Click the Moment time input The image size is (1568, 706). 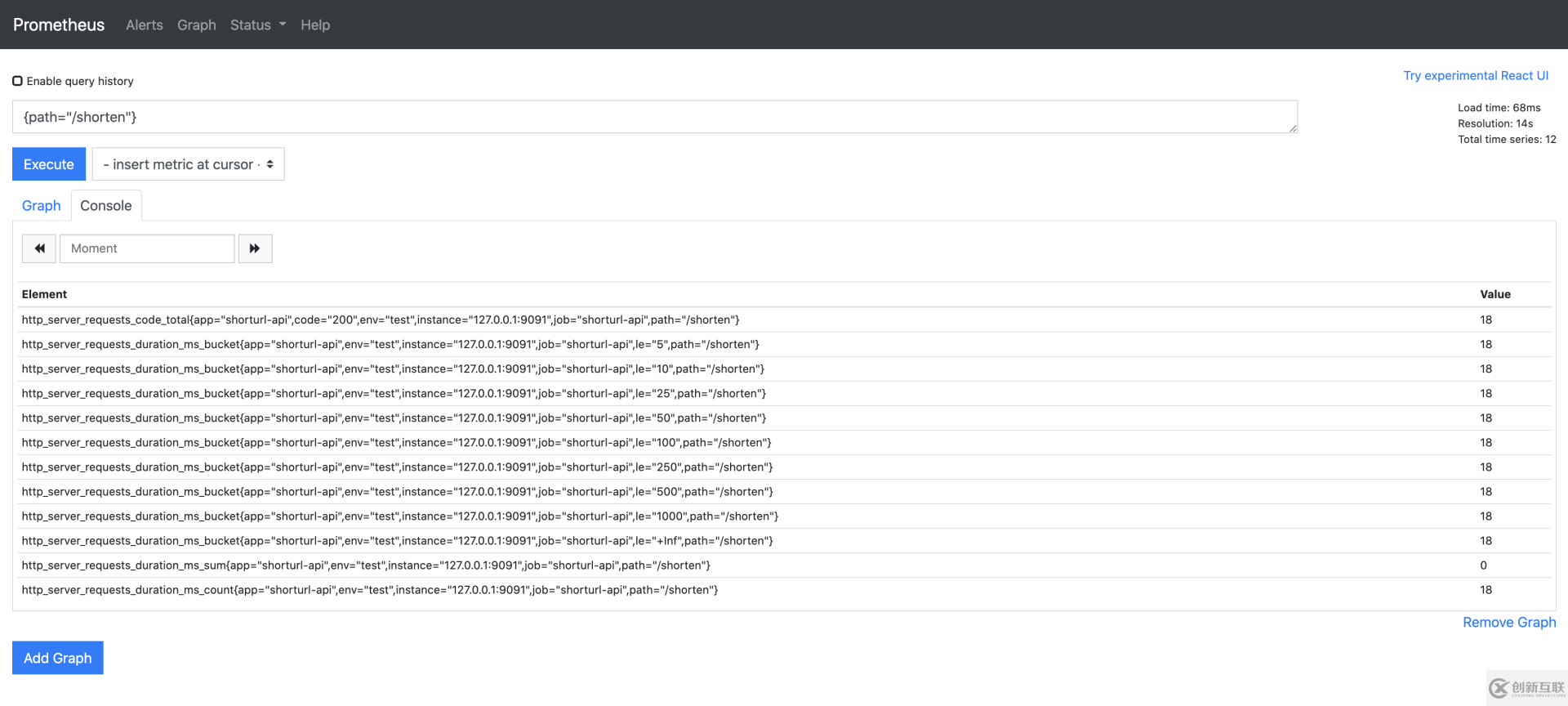pyautogui.click(x=147, y=248)
